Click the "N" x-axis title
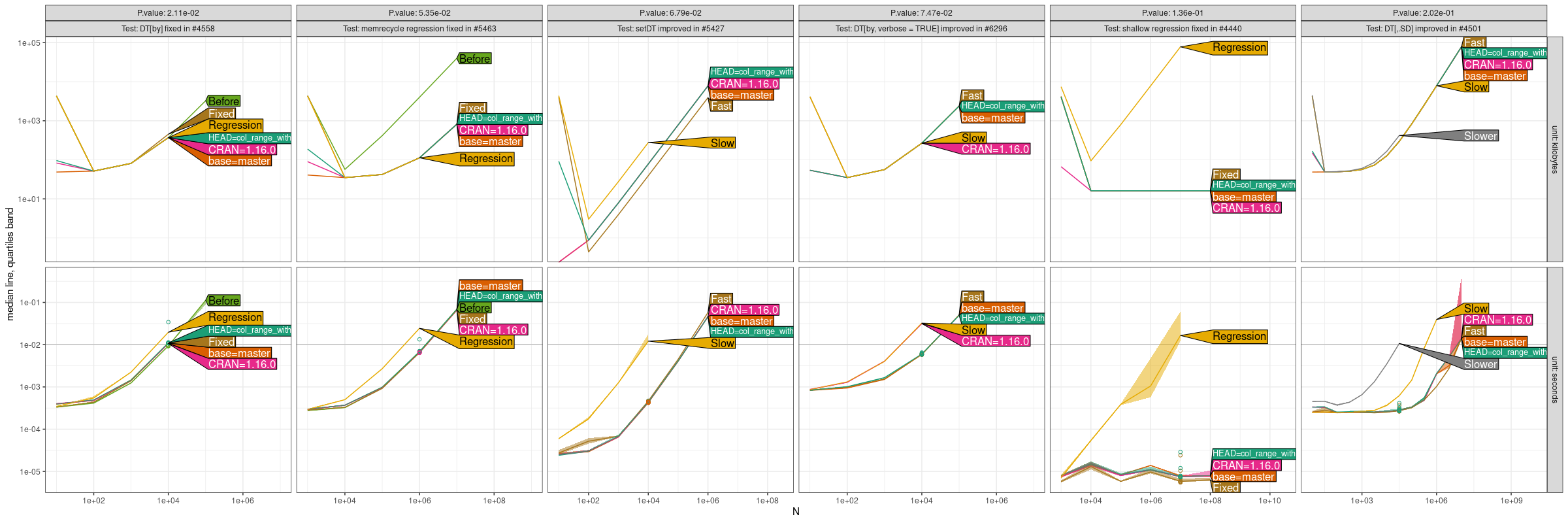This screenshot has height=523, width=1568. [796, 512]
